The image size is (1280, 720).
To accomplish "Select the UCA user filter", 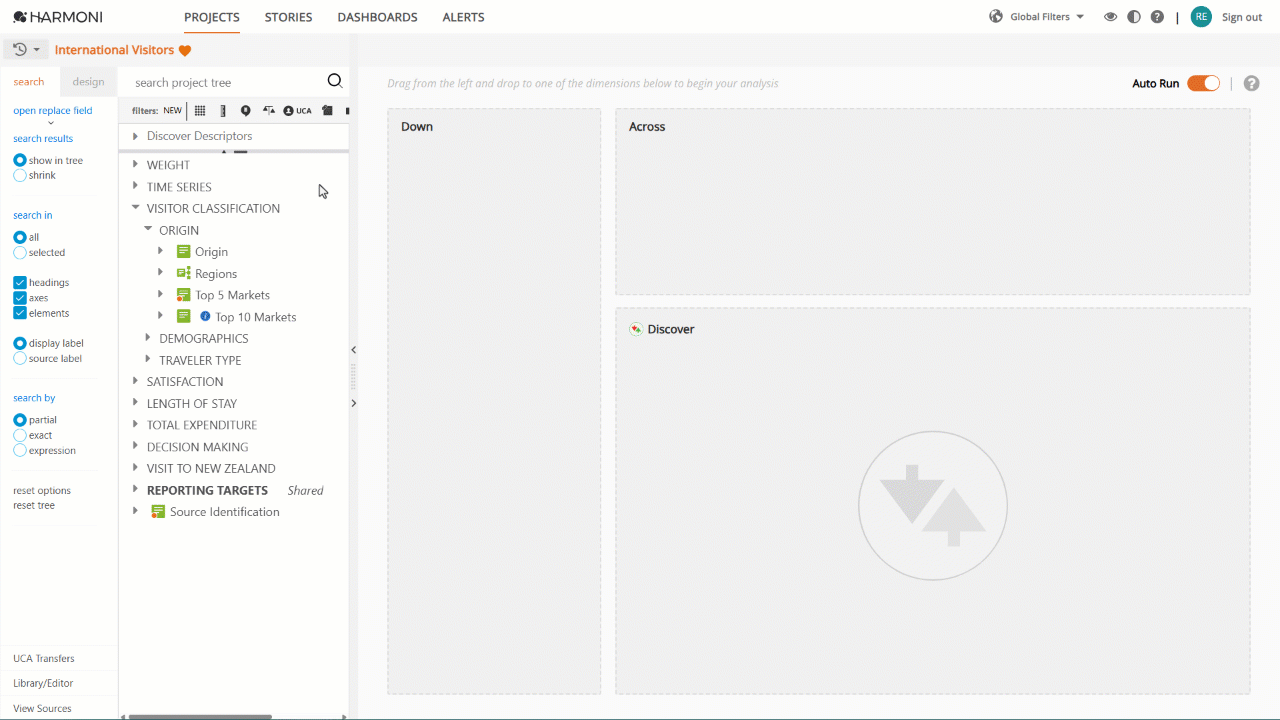I will (x=297, y=111).
